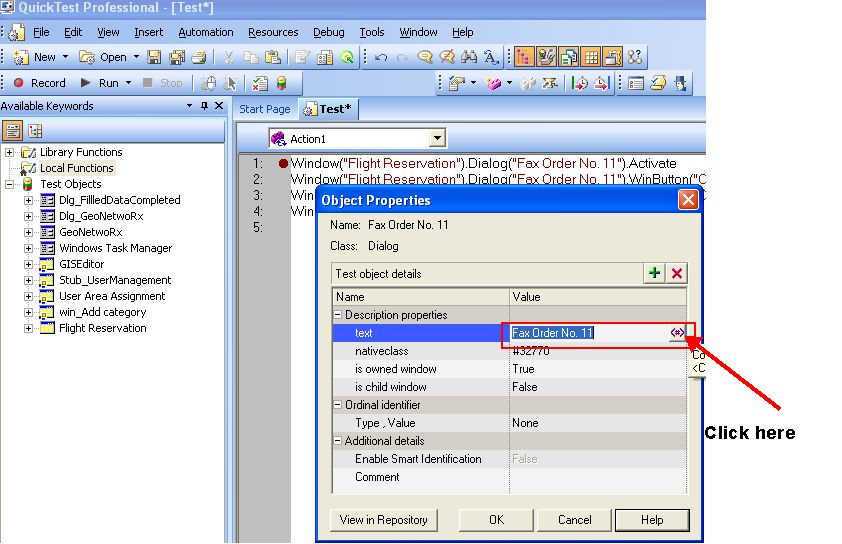Click the View in Repository button
This screenshot has height=544, width=842.
383,520
